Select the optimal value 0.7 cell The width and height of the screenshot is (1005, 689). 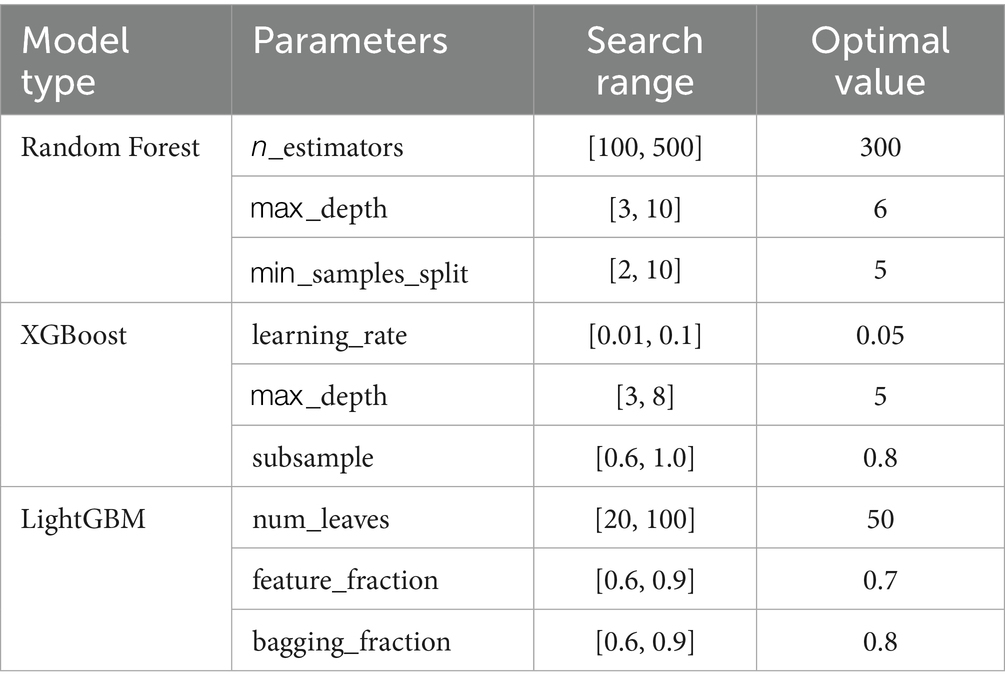click(880, 580)
